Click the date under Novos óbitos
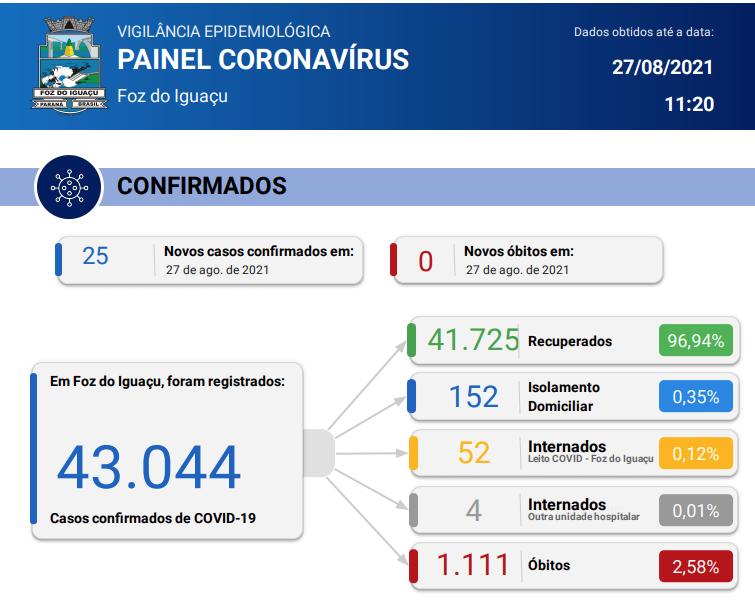 pyautogui.click(x=517, y=270)
